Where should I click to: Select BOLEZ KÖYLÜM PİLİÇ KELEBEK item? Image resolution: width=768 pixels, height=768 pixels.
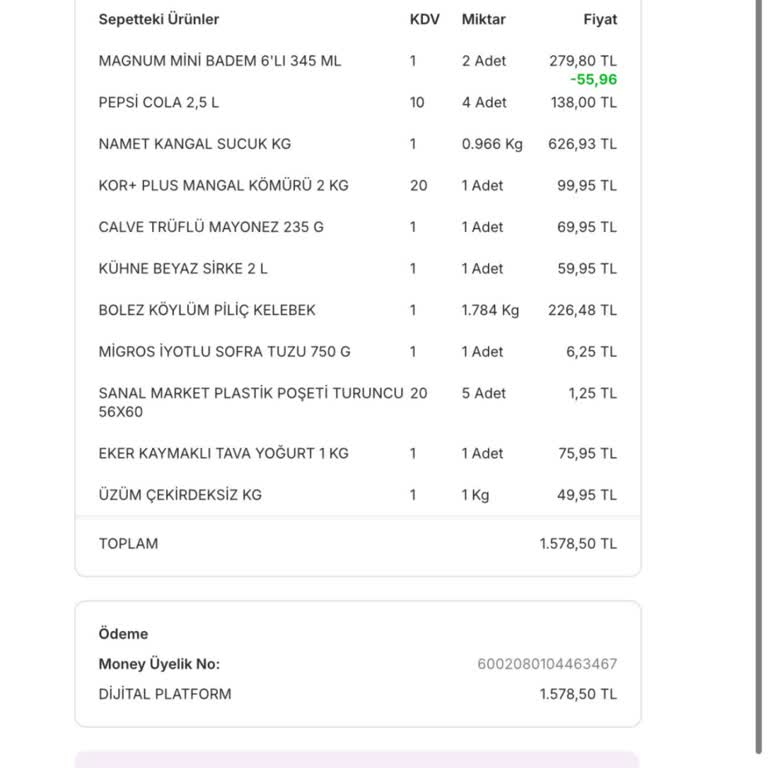[x=207, y=311]
